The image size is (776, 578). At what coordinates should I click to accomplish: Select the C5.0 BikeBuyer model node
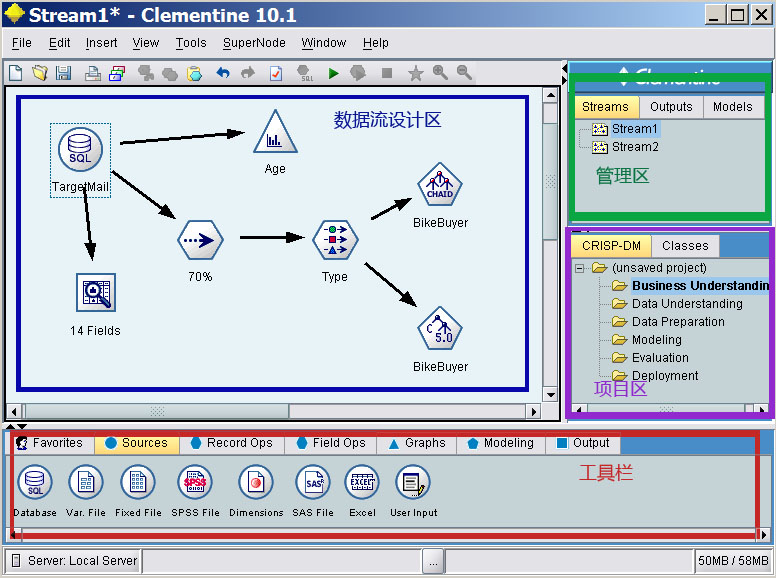(440, 329)
